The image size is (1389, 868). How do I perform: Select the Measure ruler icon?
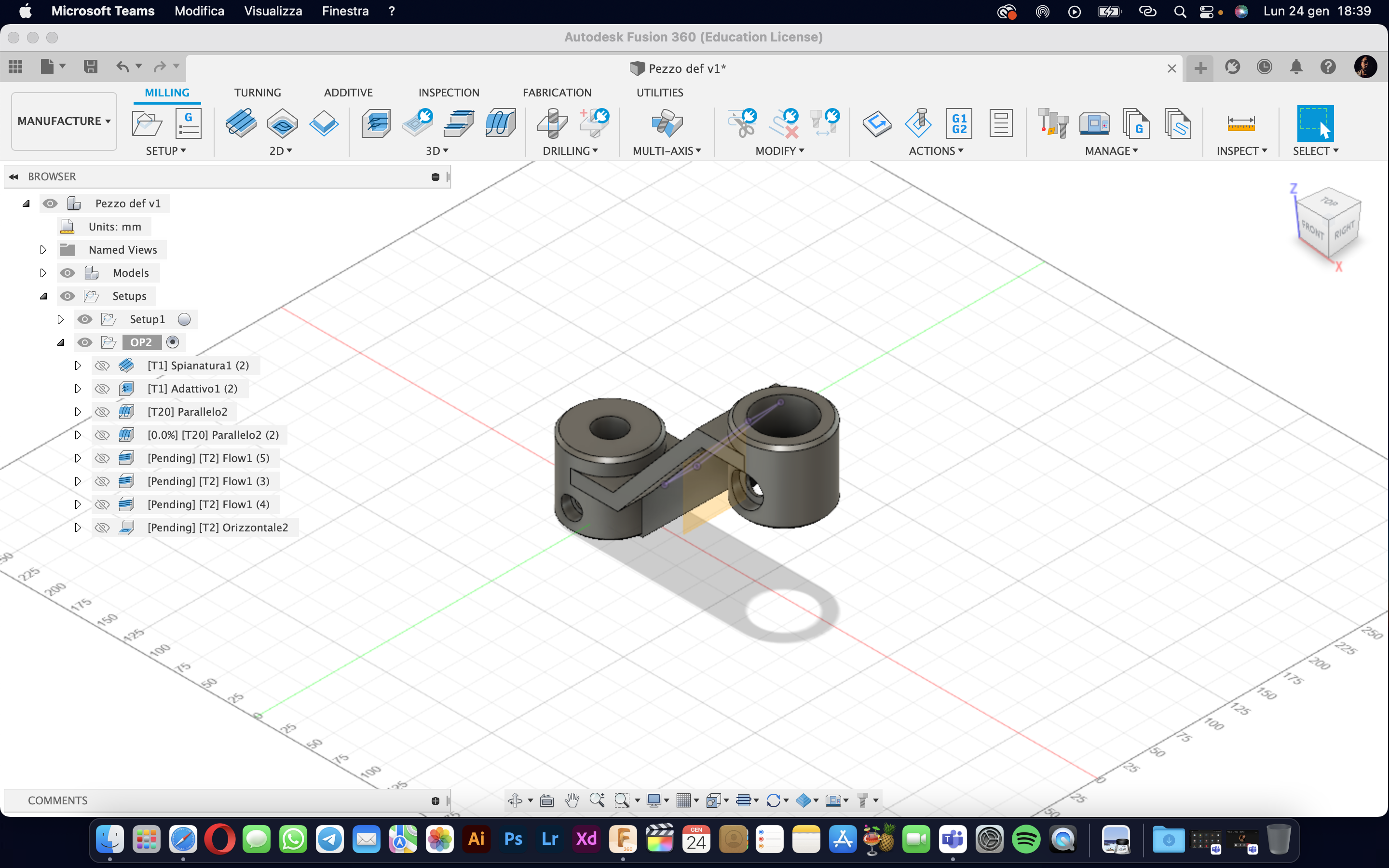click(1240, 123)
